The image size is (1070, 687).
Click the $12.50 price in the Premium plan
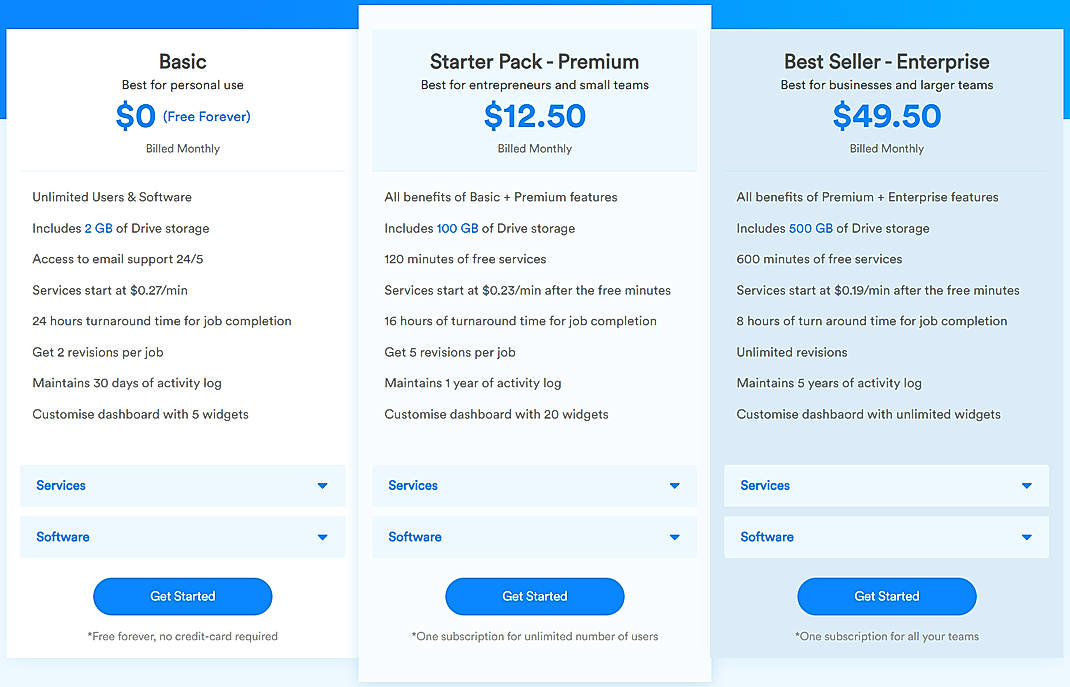(535, 117)
